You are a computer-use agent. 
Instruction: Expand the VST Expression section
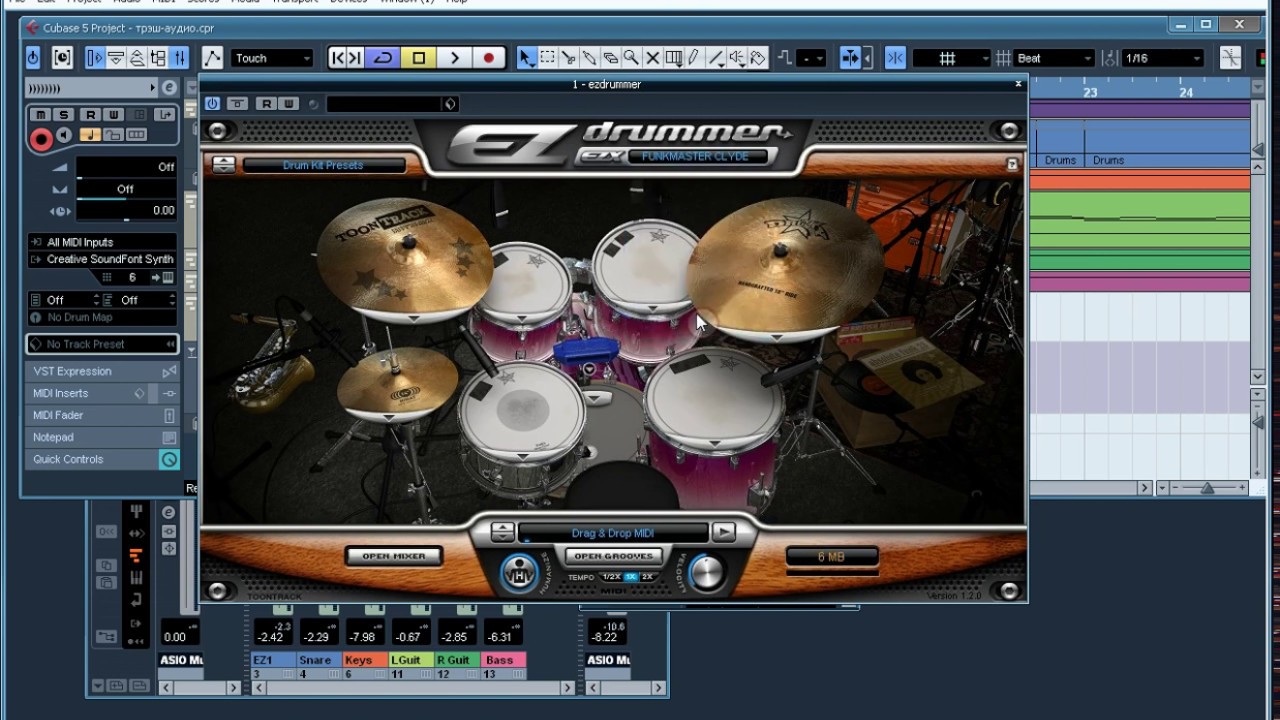[x=102, y=371]
